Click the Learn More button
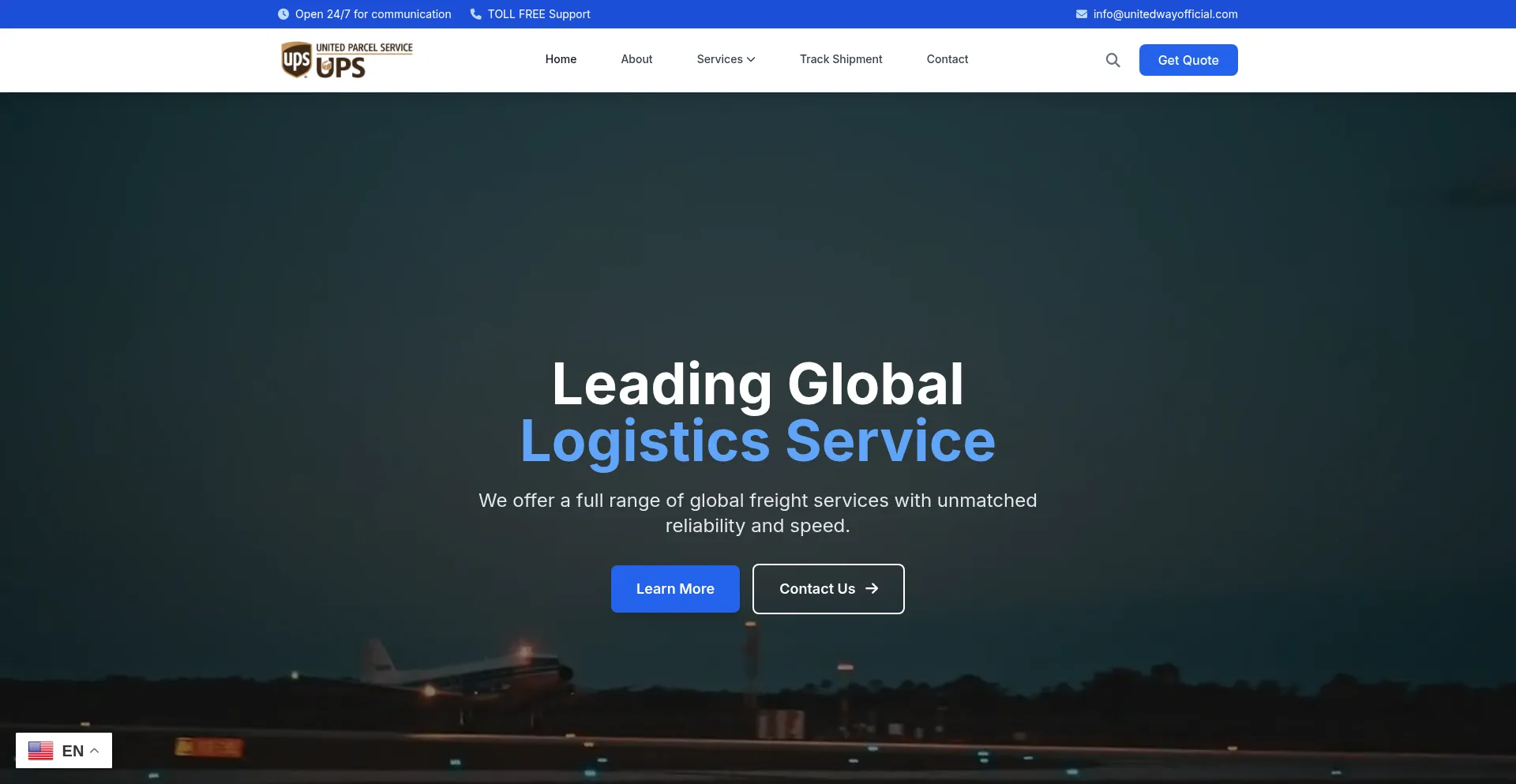Viewport: 1516px width, 784px height. click(675, 589)
